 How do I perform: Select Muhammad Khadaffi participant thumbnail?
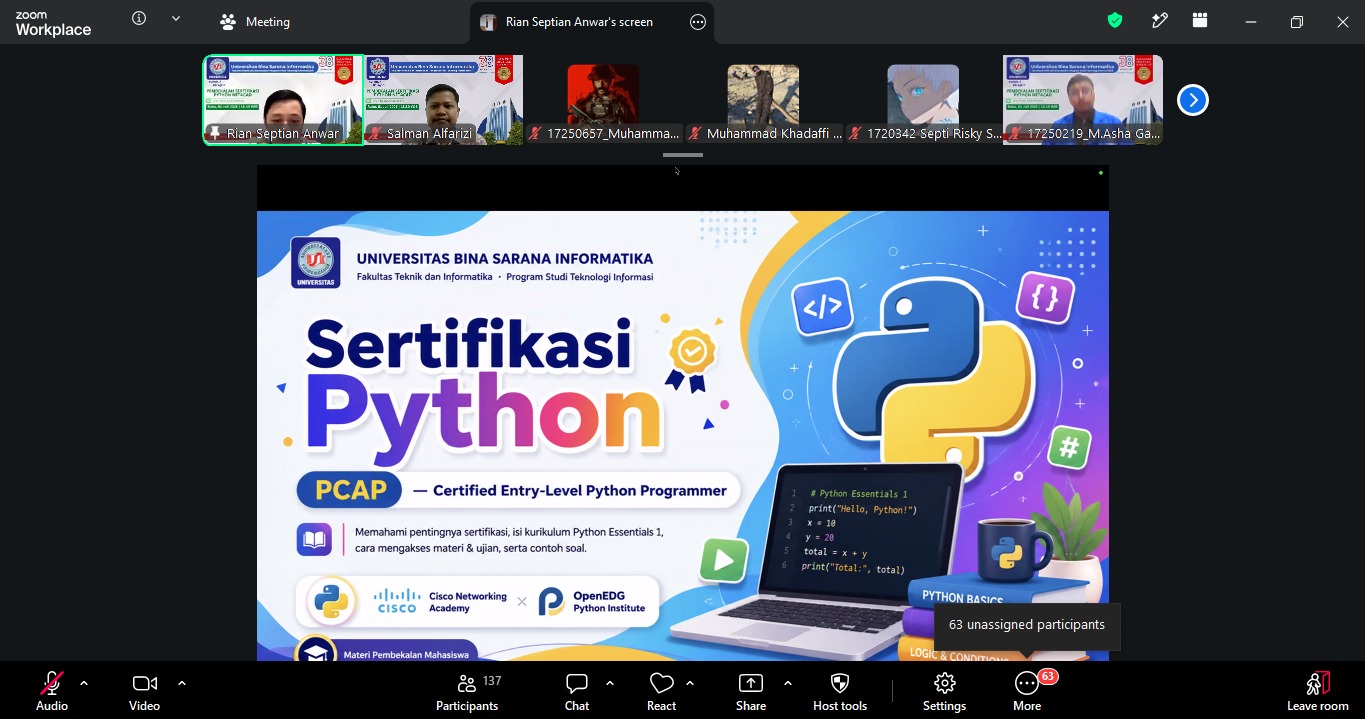[763, 100]
